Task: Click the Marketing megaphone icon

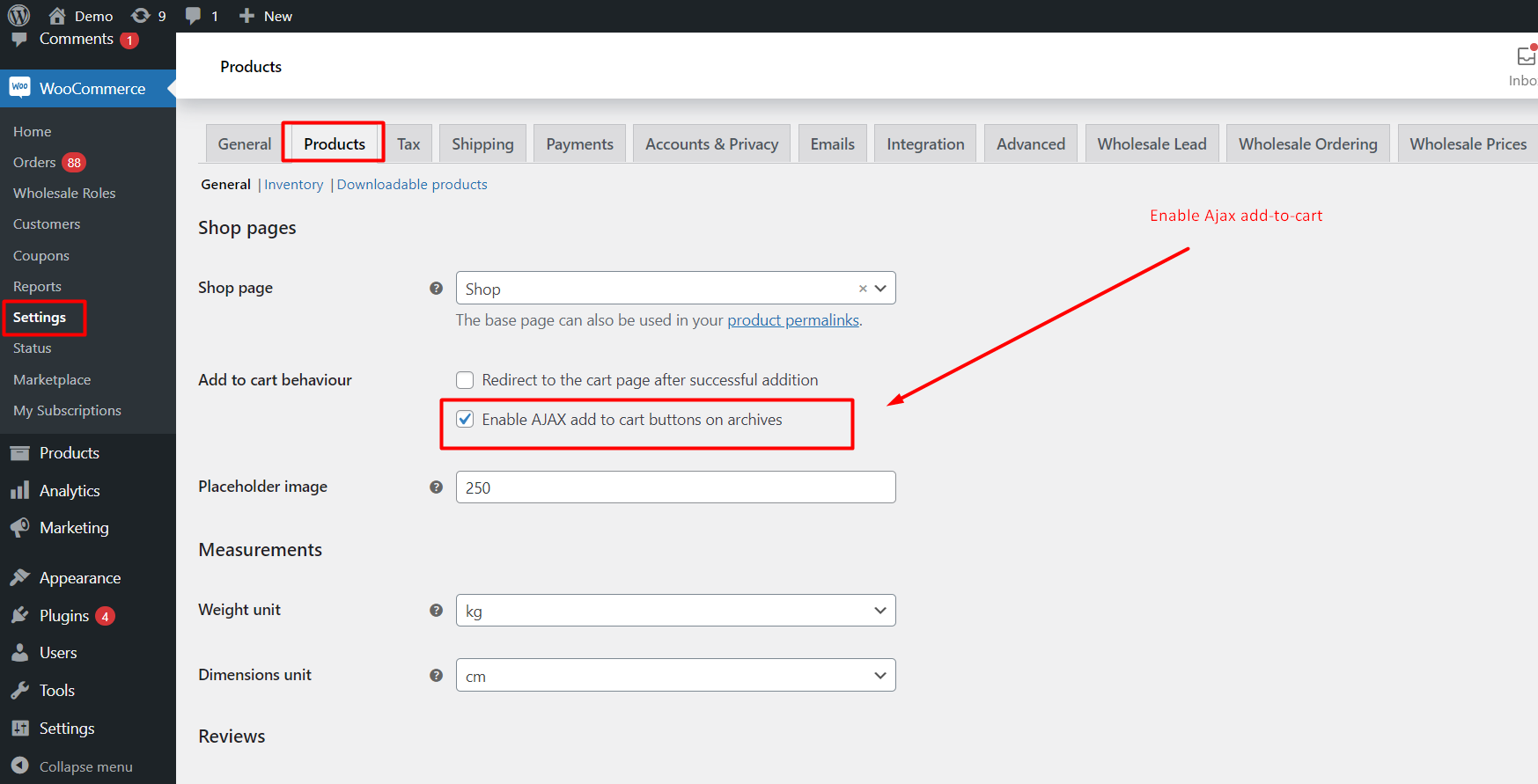Action: click(x=19, y=527)
